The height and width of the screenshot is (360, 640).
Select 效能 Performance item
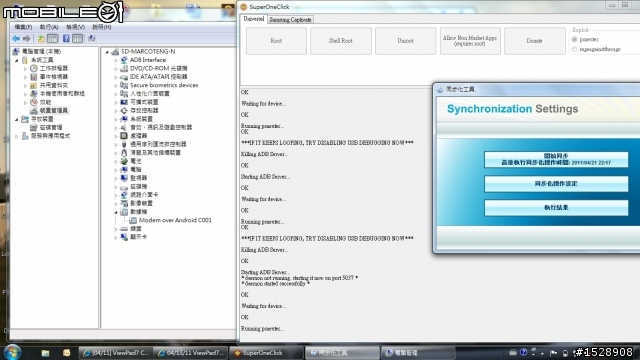(x=45, y=102)
